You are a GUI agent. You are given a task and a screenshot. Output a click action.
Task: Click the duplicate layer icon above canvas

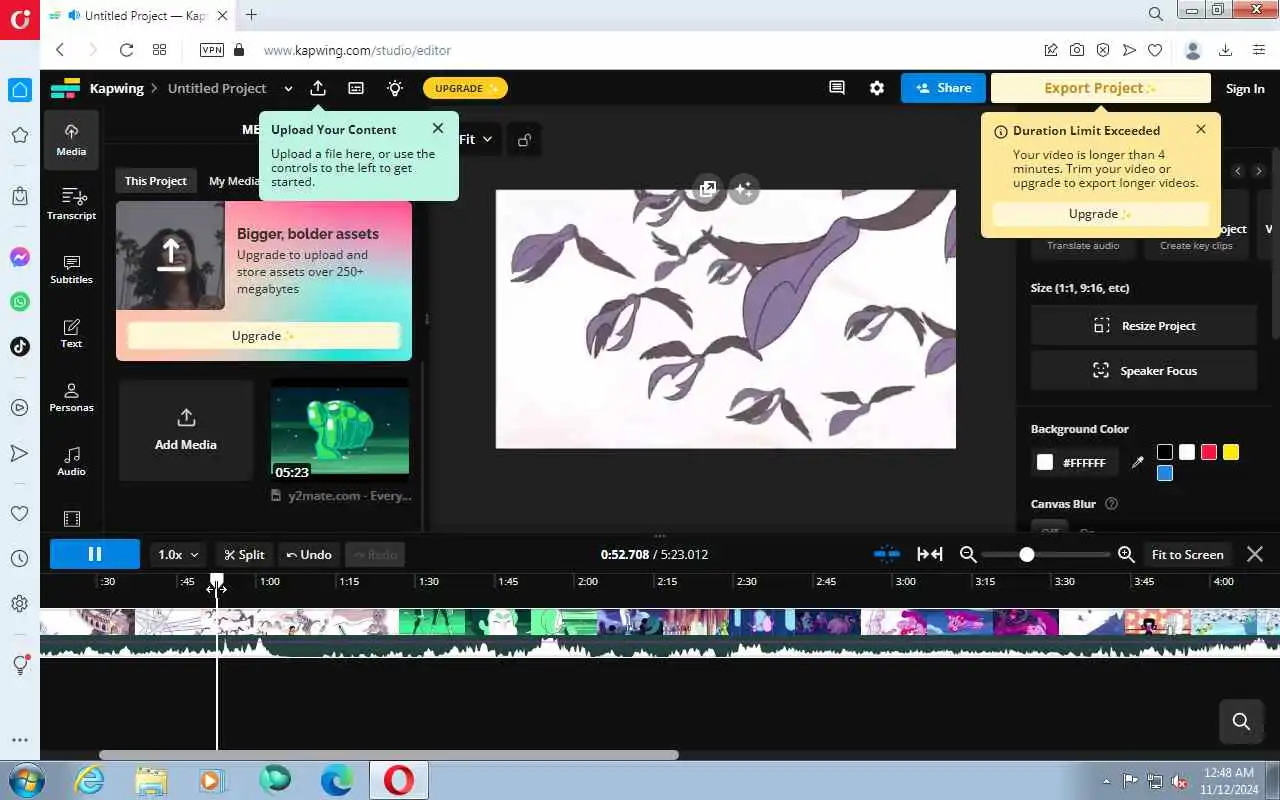point(708,188)
